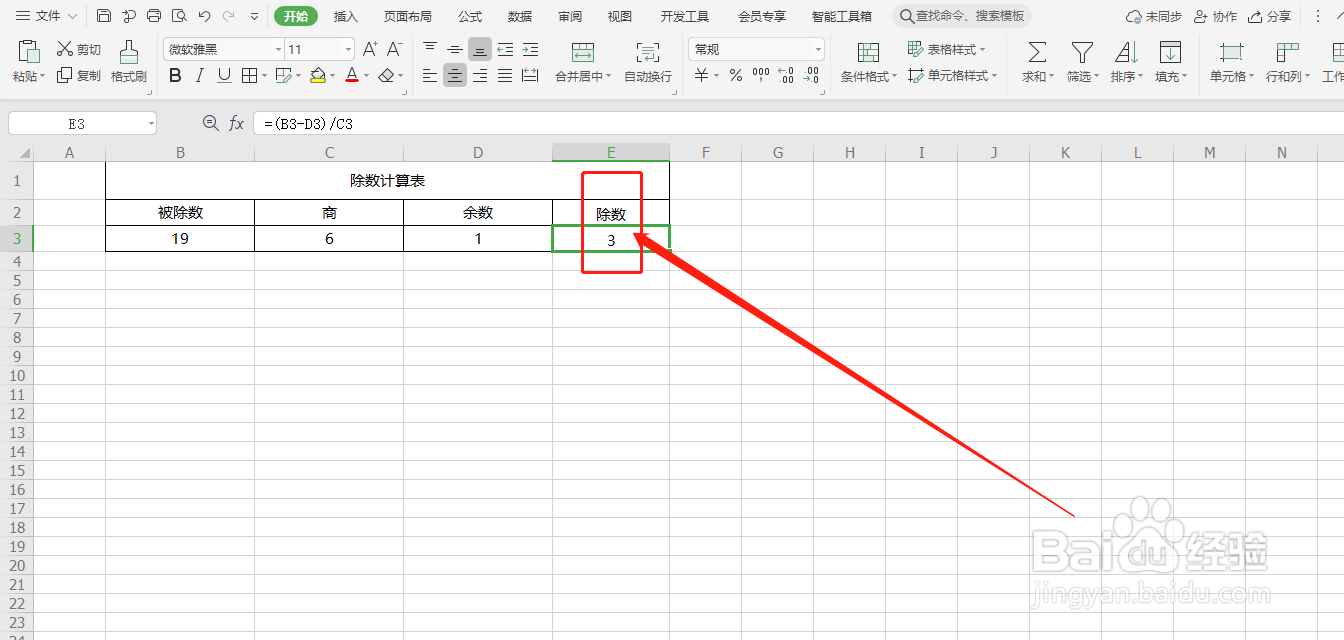Image resolution: width=1344 pixels, height=640 pixels.
Task: Click the thousands separator (000) icon
Action: point(761,75)
